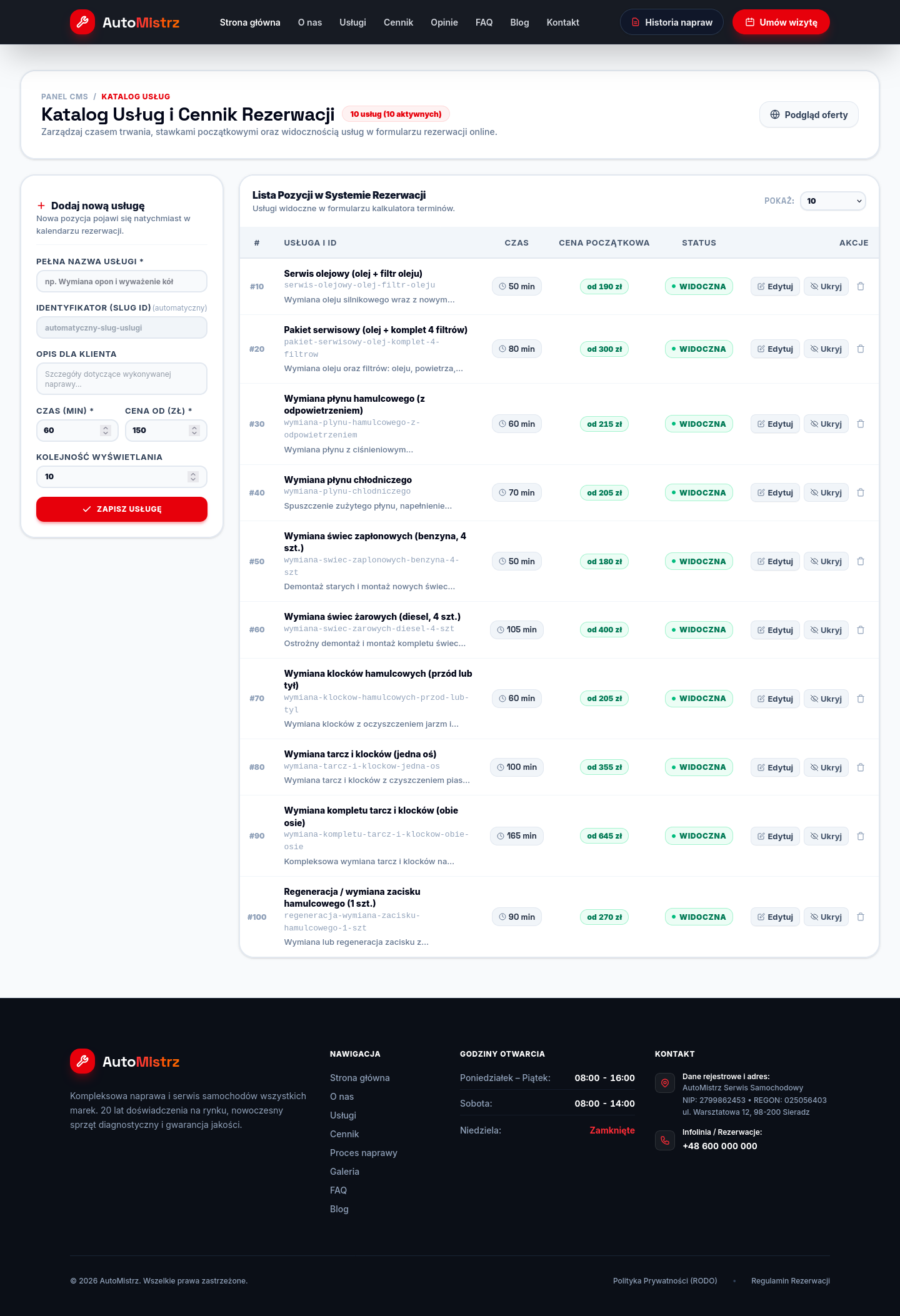Hide row #70 klocków hamulcowych

click(826, 699)
